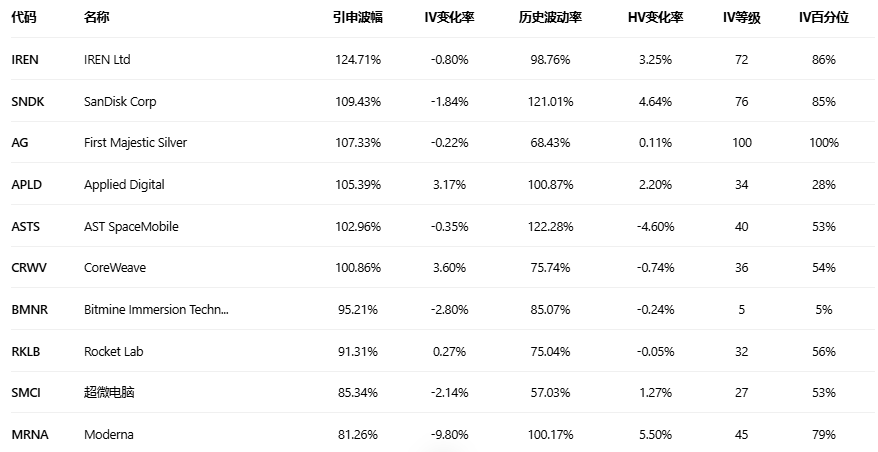Viewport: 878px width, 452px height.
Task: Open the SNDK ticker symbol
Action: tap(28, 101)
